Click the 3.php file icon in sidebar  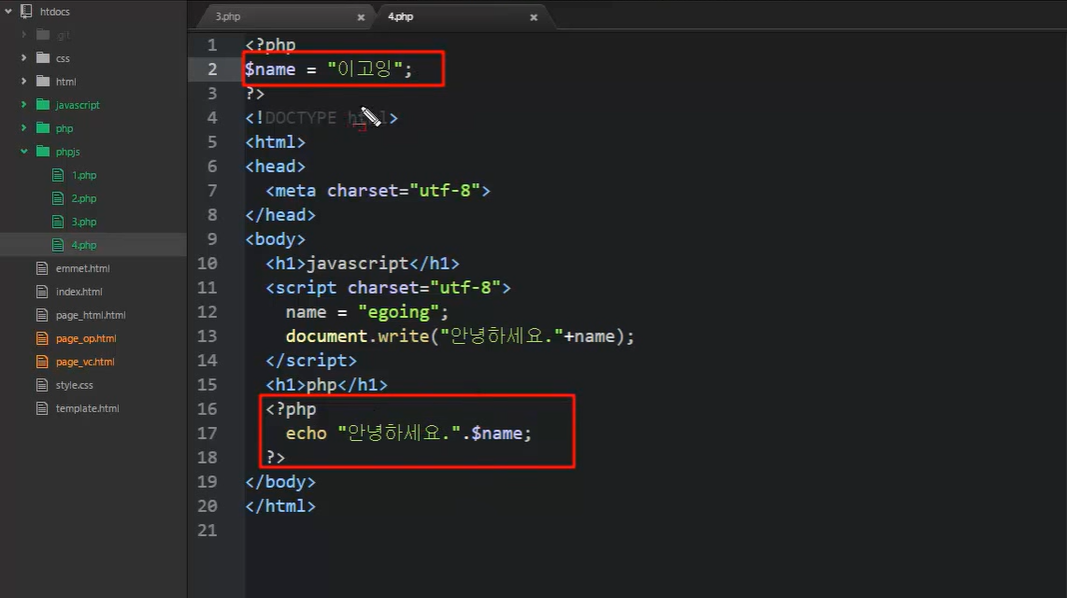(58, 222)
